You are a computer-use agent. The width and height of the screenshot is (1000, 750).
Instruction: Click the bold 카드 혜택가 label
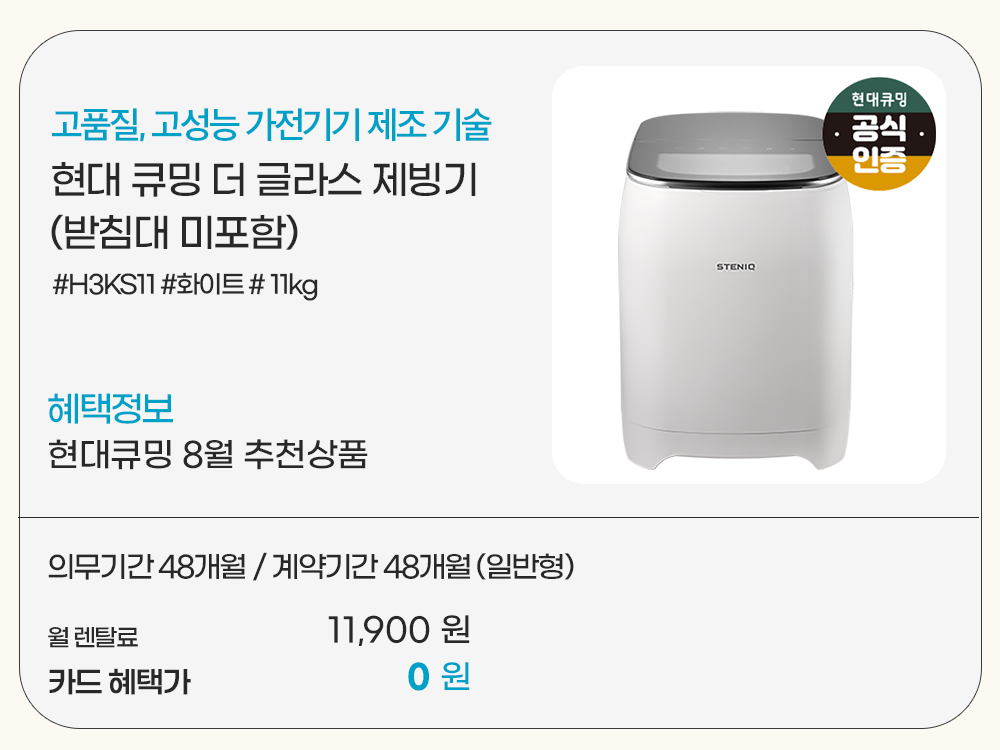(x=119, y=683)
